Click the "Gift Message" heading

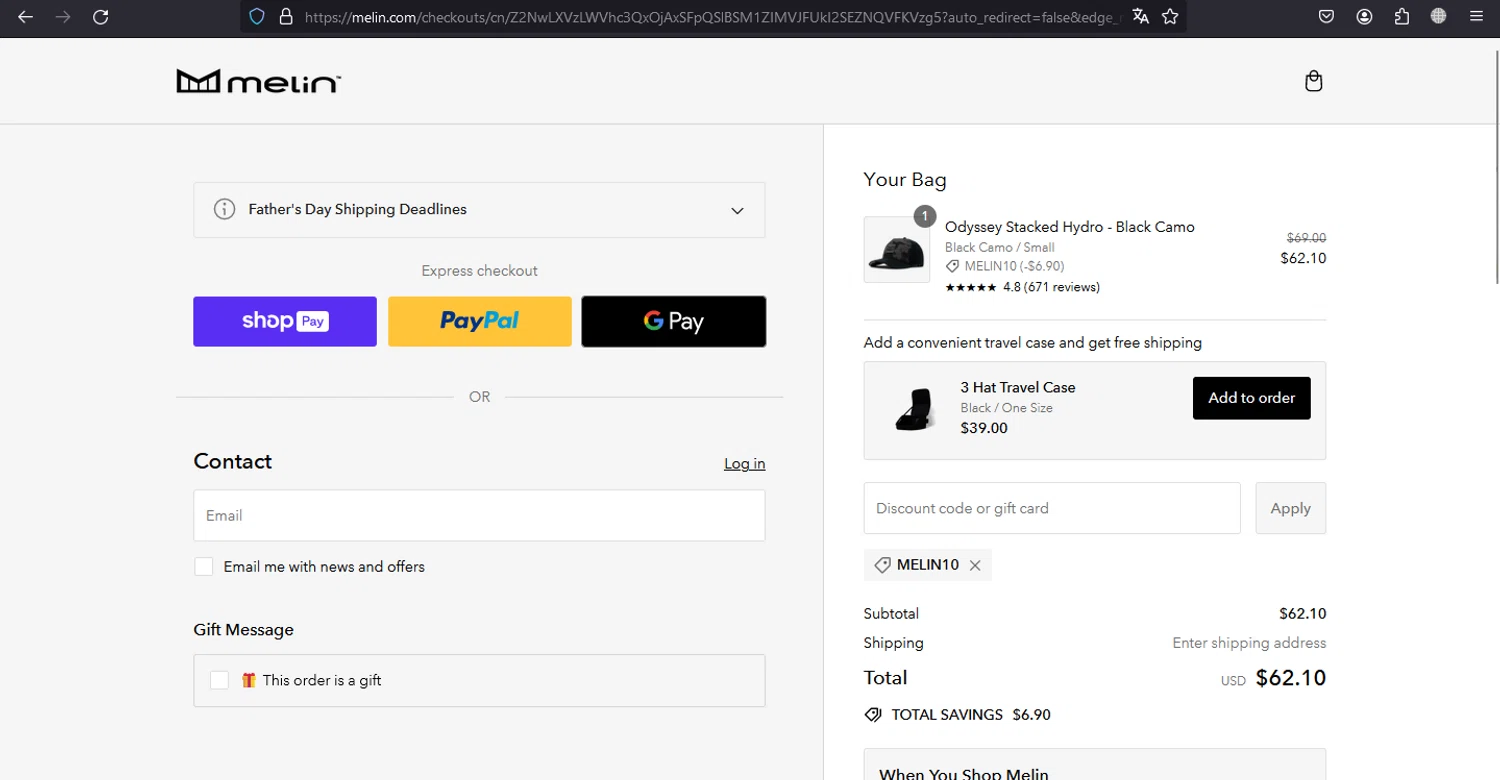(x=244, y=630)
